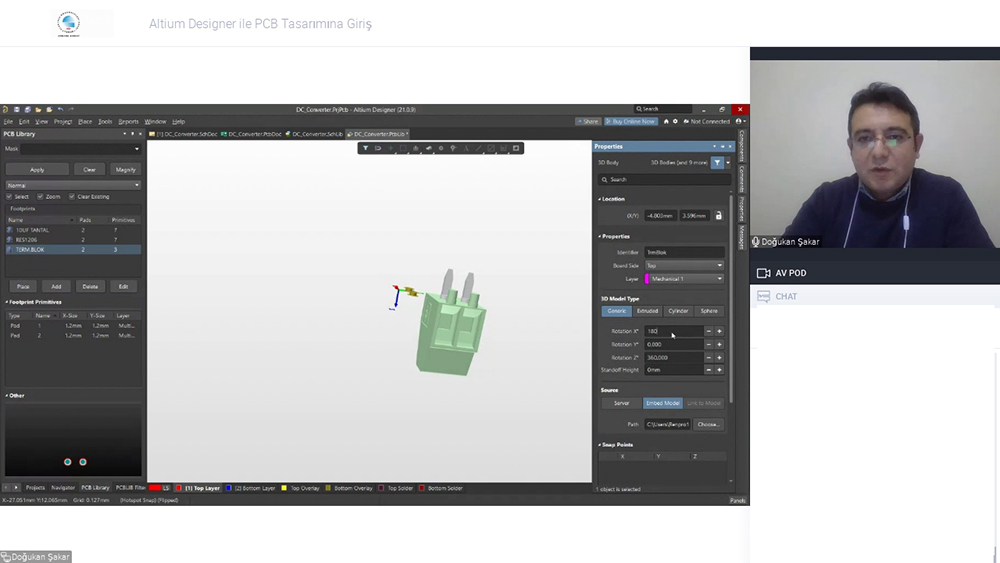Select the TERM BLOK footprint row
This screenshot has width=1000, height=563.
[x=73, y=249]
